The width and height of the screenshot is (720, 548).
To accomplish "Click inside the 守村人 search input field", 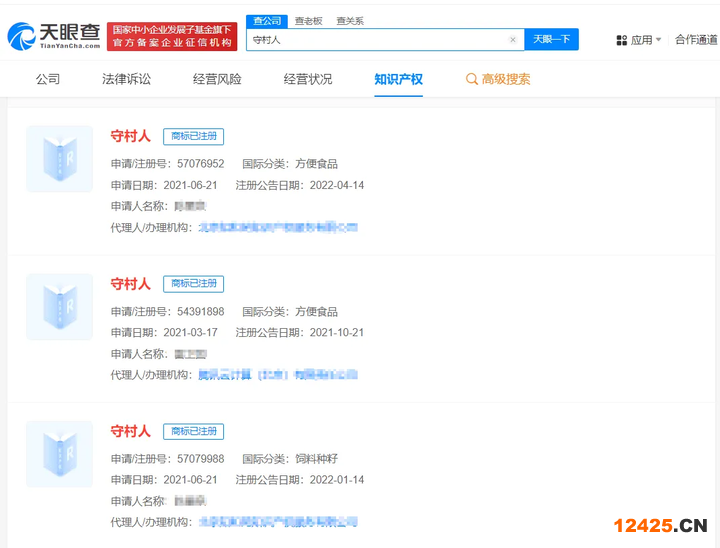I will coord(375,40).
